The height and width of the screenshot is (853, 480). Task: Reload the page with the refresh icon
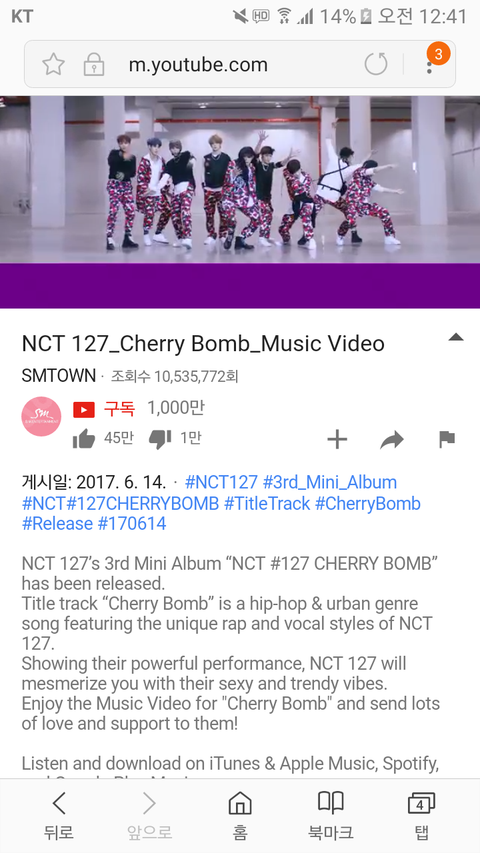pyautogui.click(x=376, y=64)
